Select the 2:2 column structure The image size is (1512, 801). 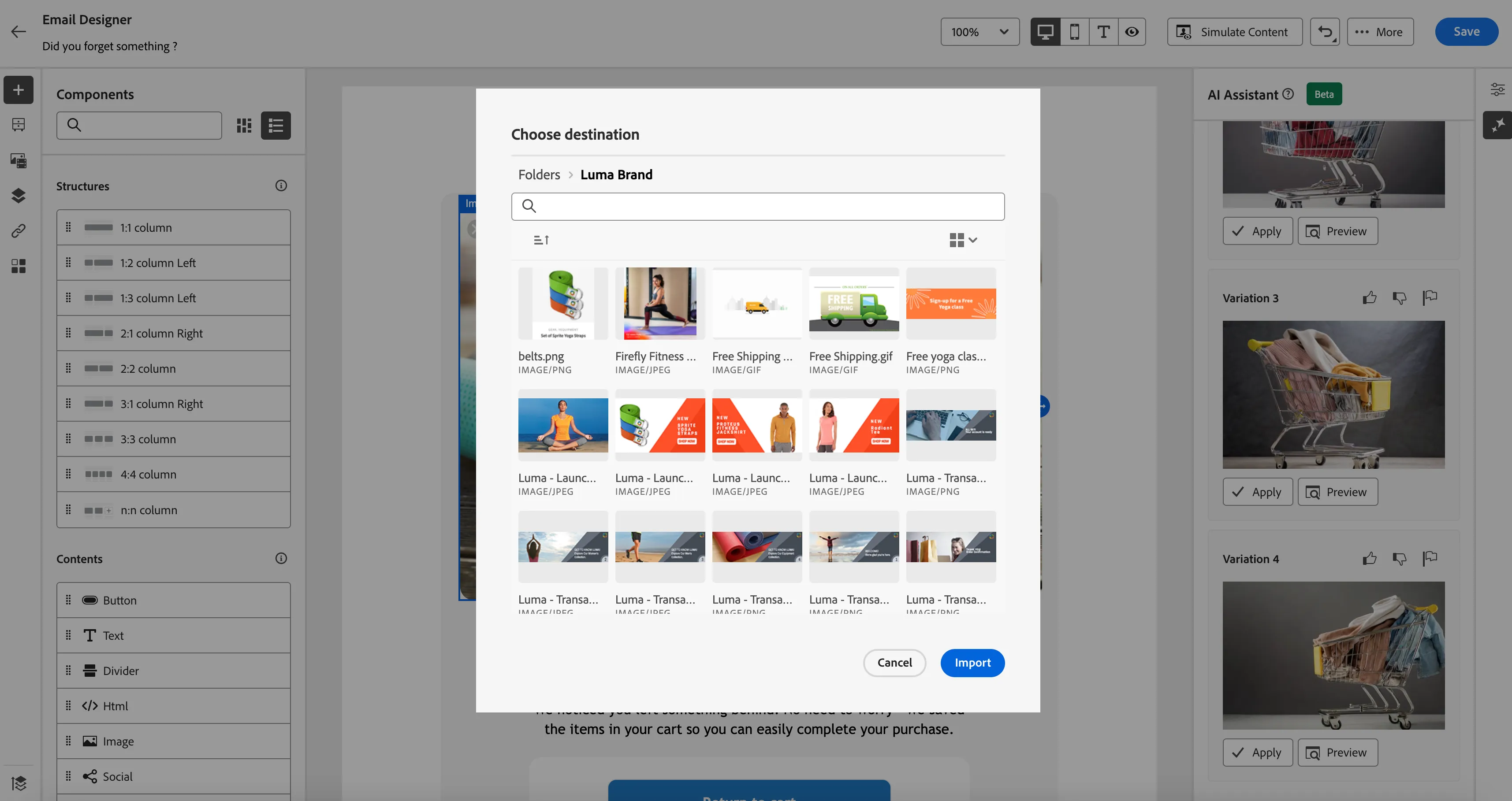(x=174, y=368)
